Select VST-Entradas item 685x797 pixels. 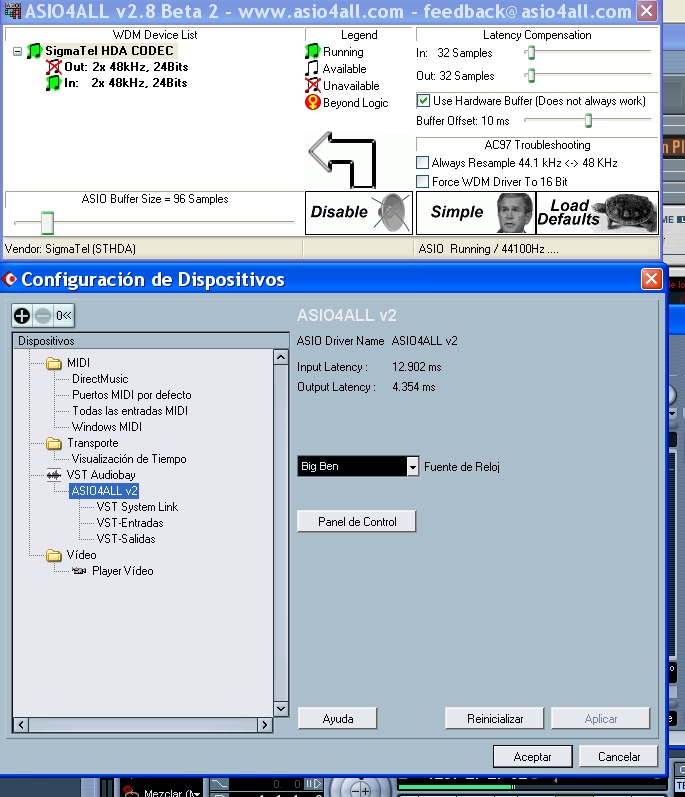pyautogui.click(x=130, y=523)
